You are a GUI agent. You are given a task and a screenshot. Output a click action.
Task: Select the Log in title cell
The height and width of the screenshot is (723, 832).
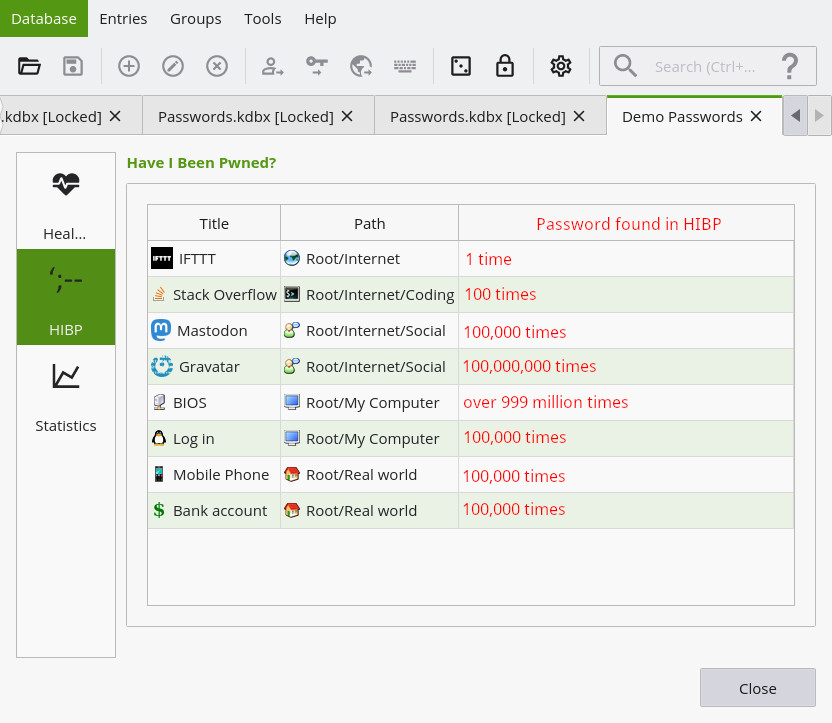click(x=214, y=439)
